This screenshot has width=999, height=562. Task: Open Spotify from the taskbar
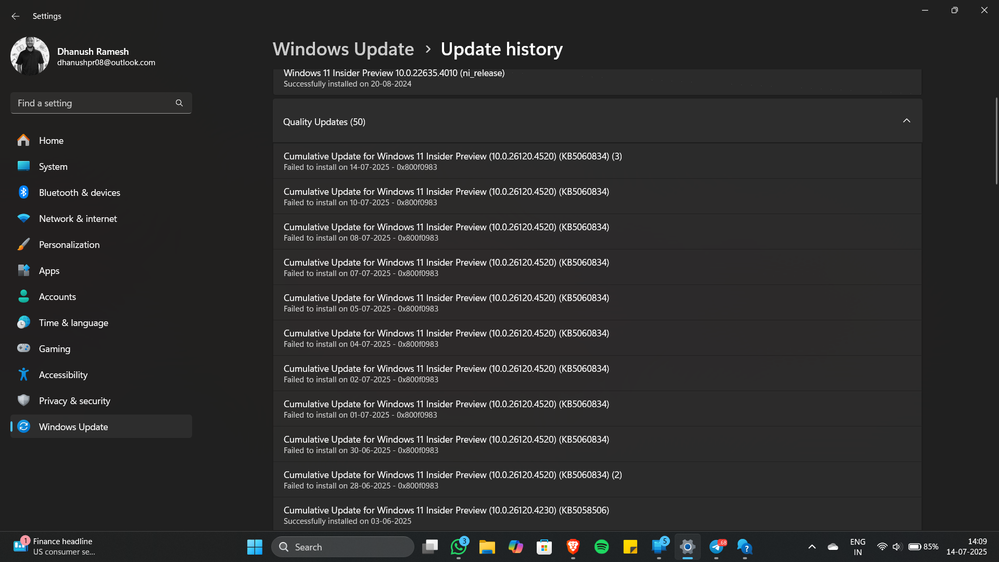(x=601, y=547)
